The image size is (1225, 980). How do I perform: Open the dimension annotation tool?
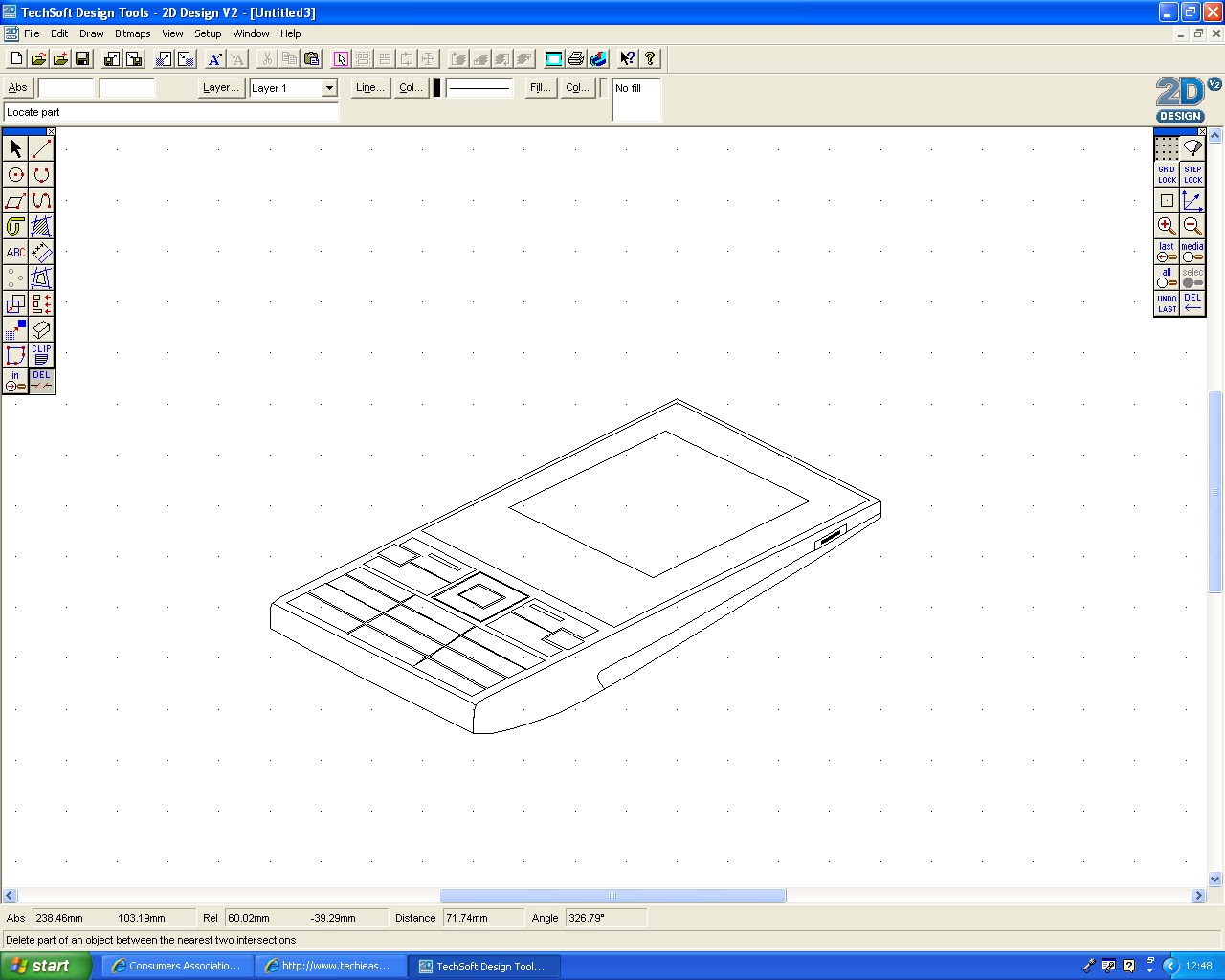pyautogui.click(x=40, y=252)
